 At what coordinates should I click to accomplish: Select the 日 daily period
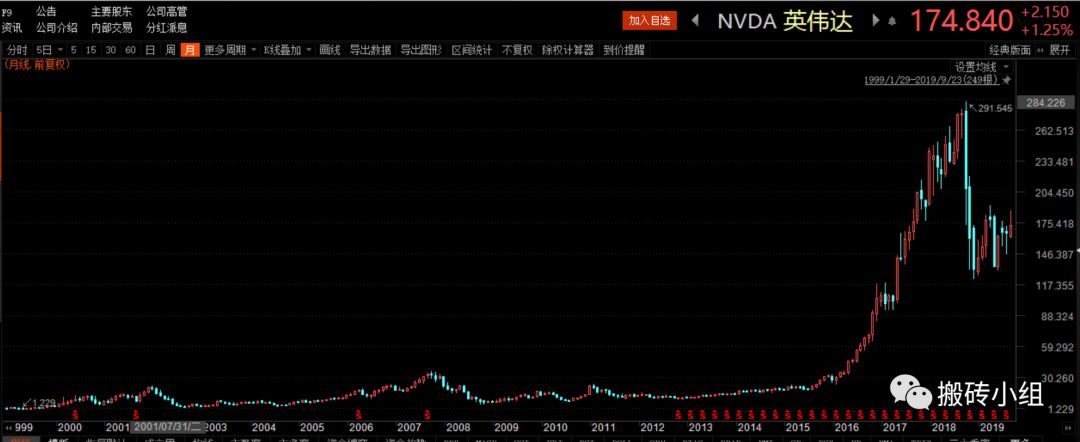coord(150,50)
